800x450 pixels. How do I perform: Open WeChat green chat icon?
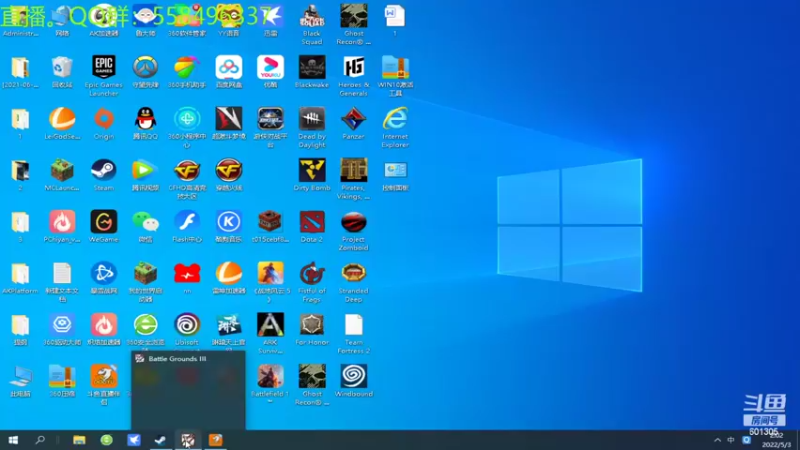coord(145,222)
